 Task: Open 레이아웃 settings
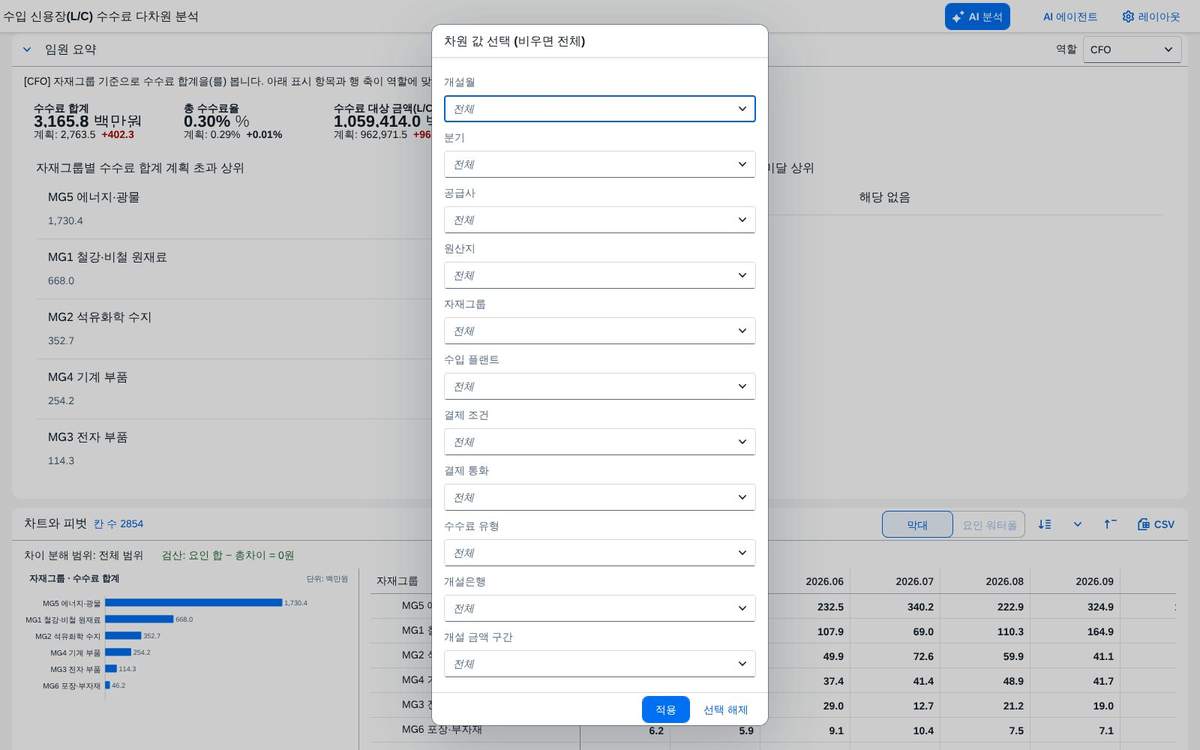pos(1151,17)
